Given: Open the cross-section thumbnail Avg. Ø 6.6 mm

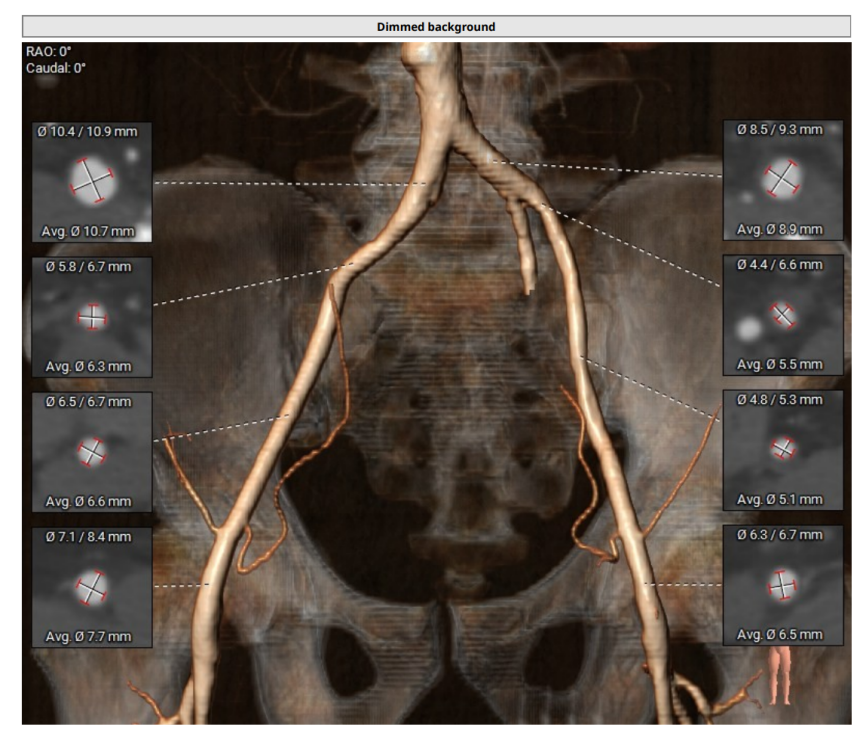Looking at the screenshot, I should 92,452.
